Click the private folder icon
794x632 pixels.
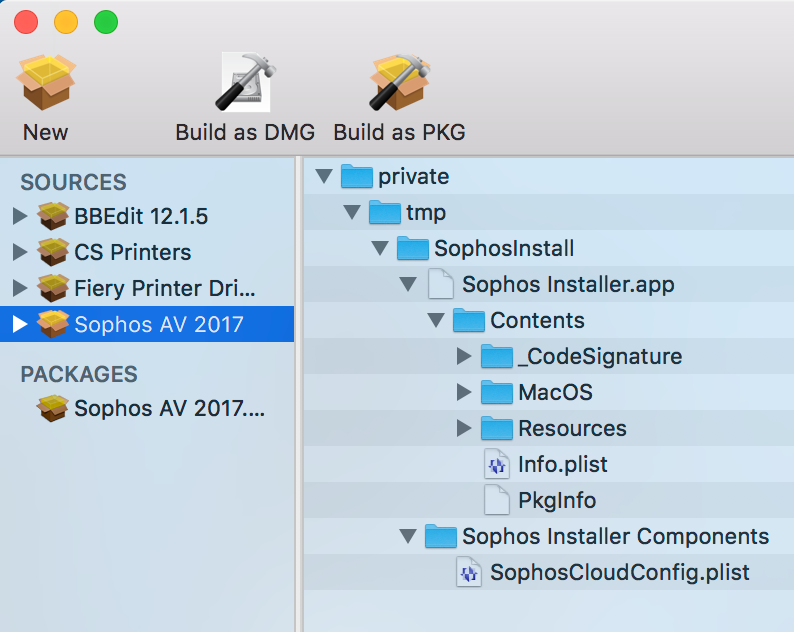pyautogui.click(x=356, y=176)
